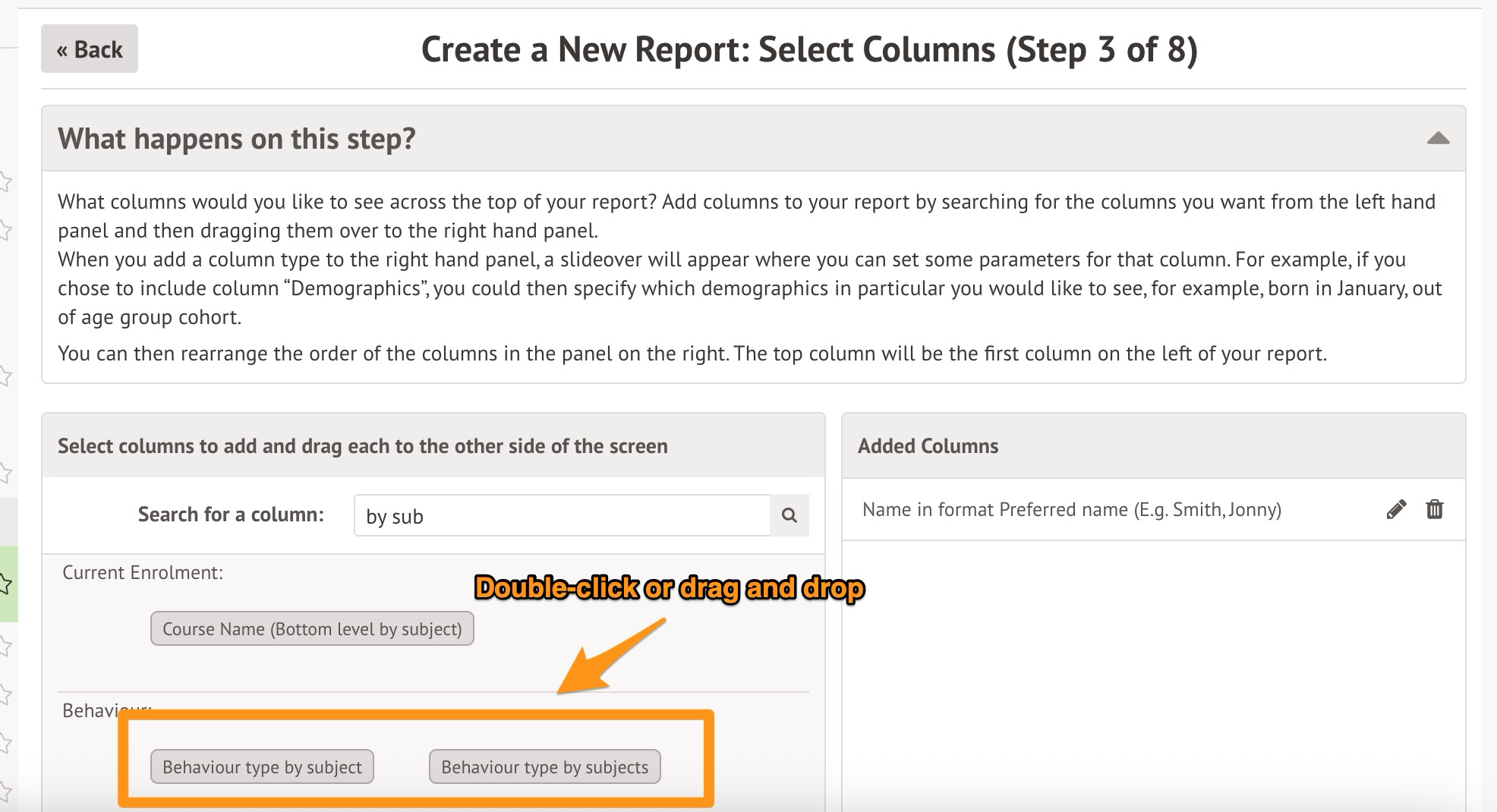Screen dimensions: 1497x812
Task: Click the 'Select columns to add' panel header
Action: click(x=363, y=445)
